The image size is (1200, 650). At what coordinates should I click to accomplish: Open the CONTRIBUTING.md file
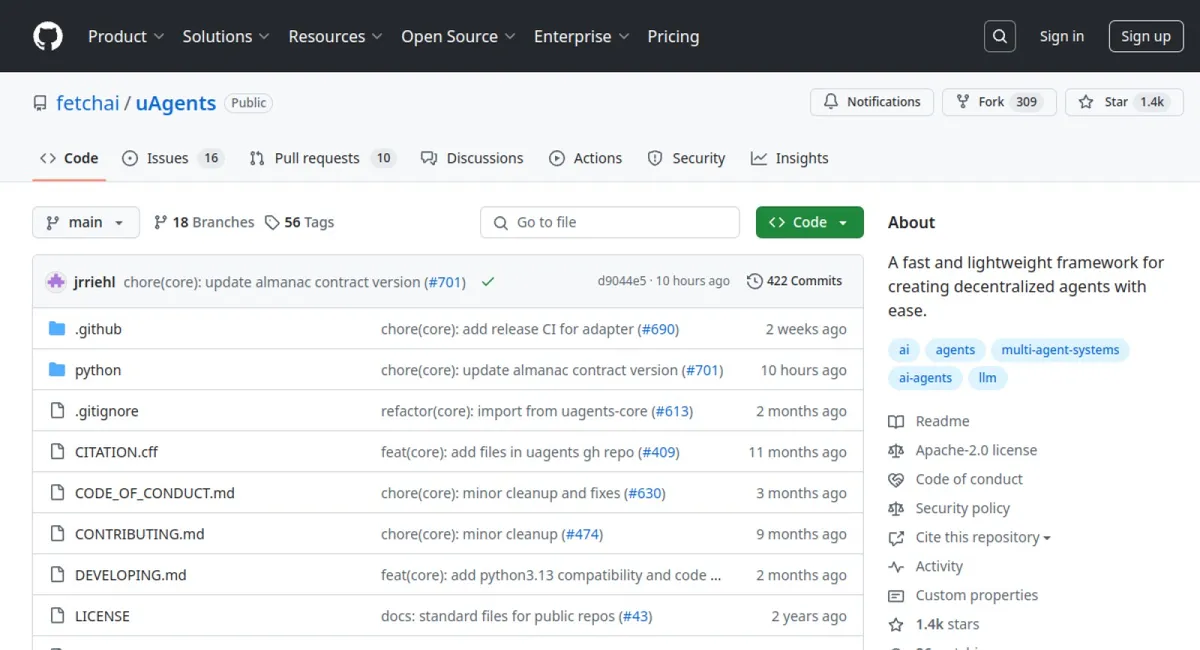[140, 534]
